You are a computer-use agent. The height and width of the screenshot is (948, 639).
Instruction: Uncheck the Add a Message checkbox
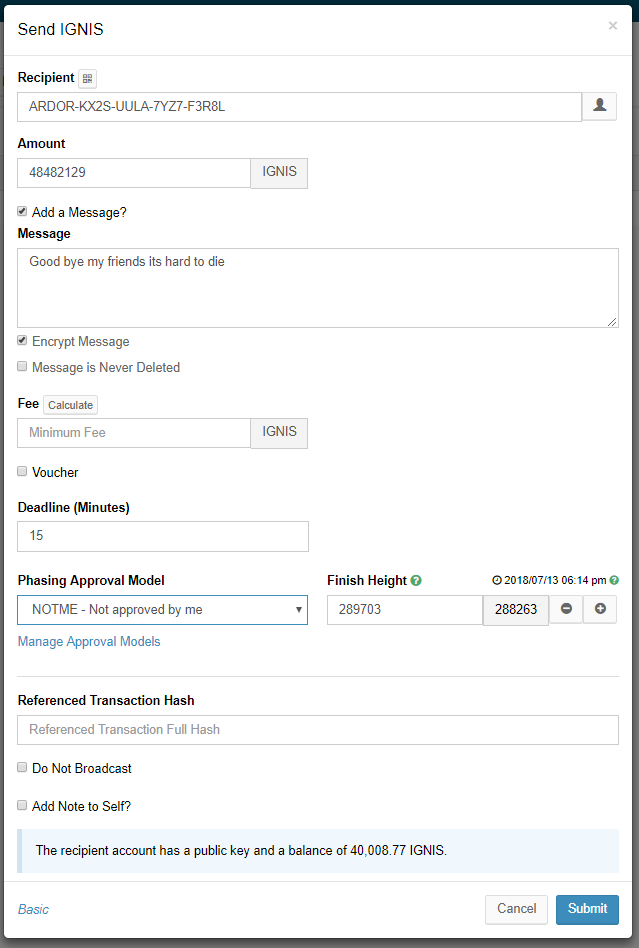click(23, 212)
